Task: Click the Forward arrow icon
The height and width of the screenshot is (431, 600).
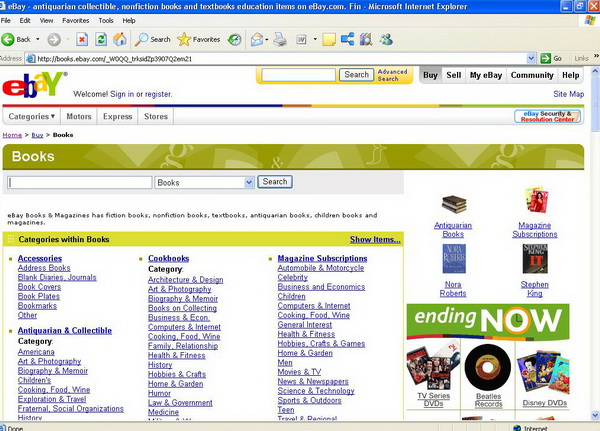Action: point(54,39)
